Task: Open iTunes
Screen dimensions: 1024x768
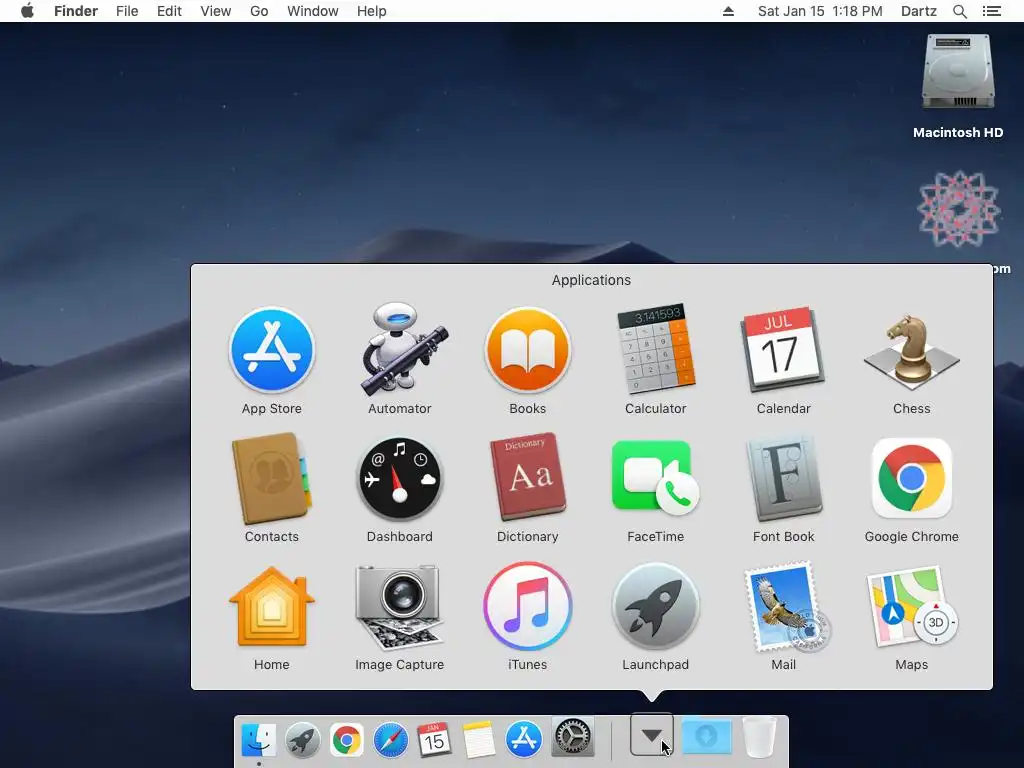Action: (x=528, y=606)
